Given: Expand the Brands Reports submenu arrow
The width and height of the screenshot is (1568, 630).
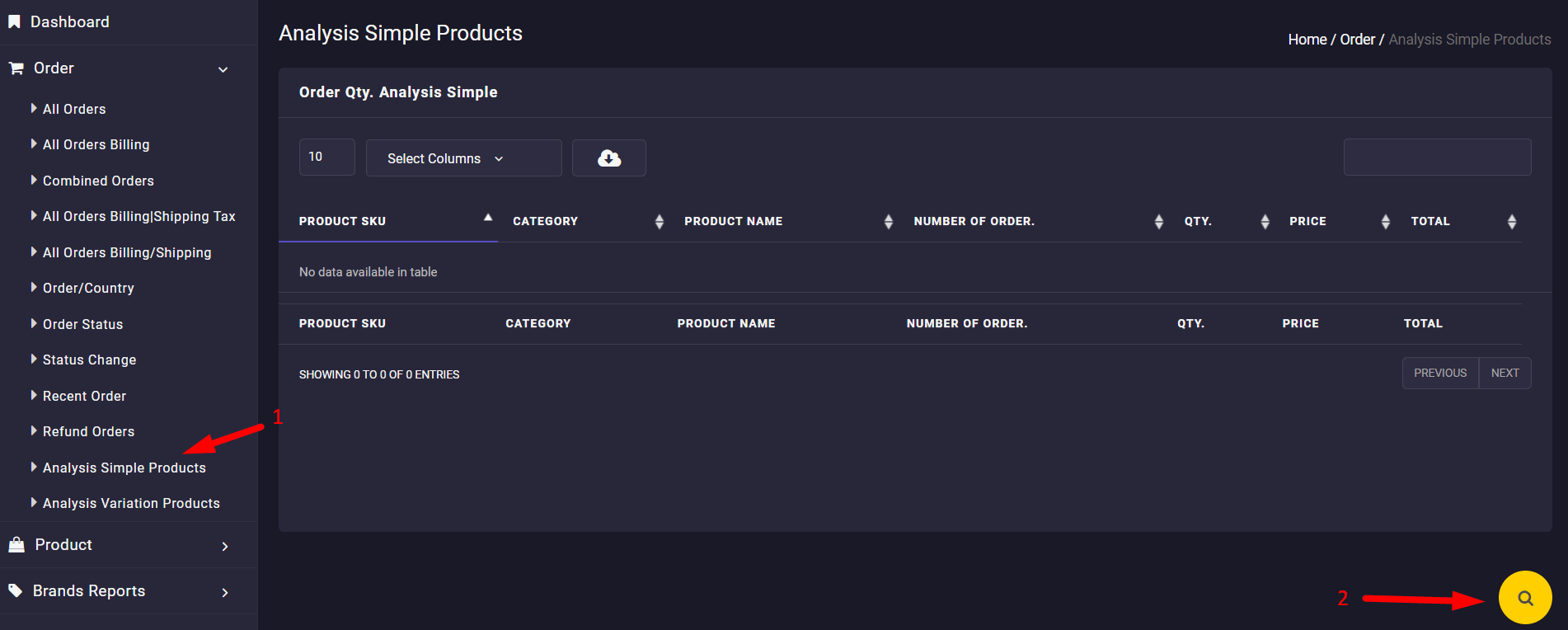Looking at the screenshot, I should point(224,592).
